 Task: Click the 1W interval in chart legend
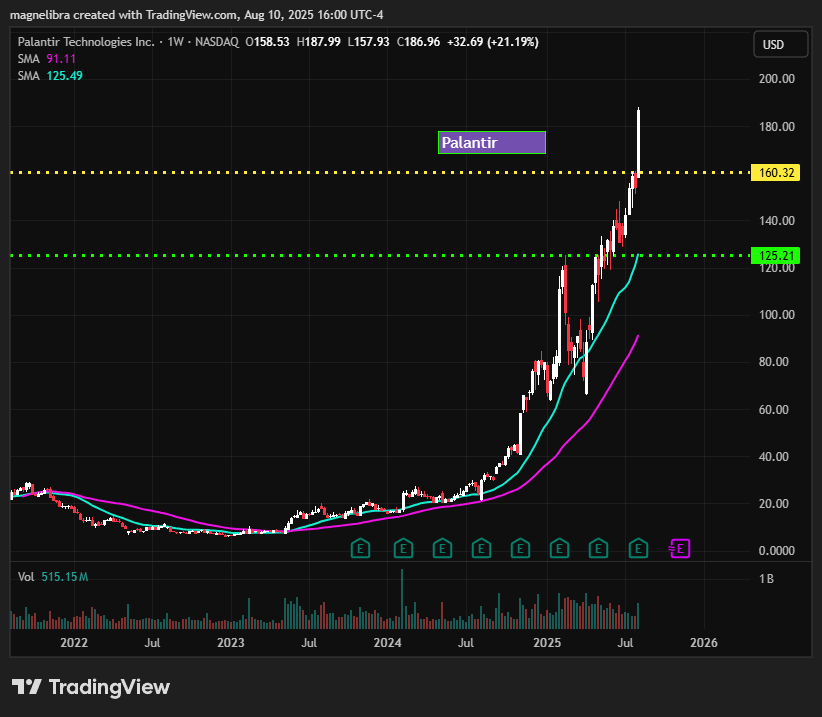(175, 42)
